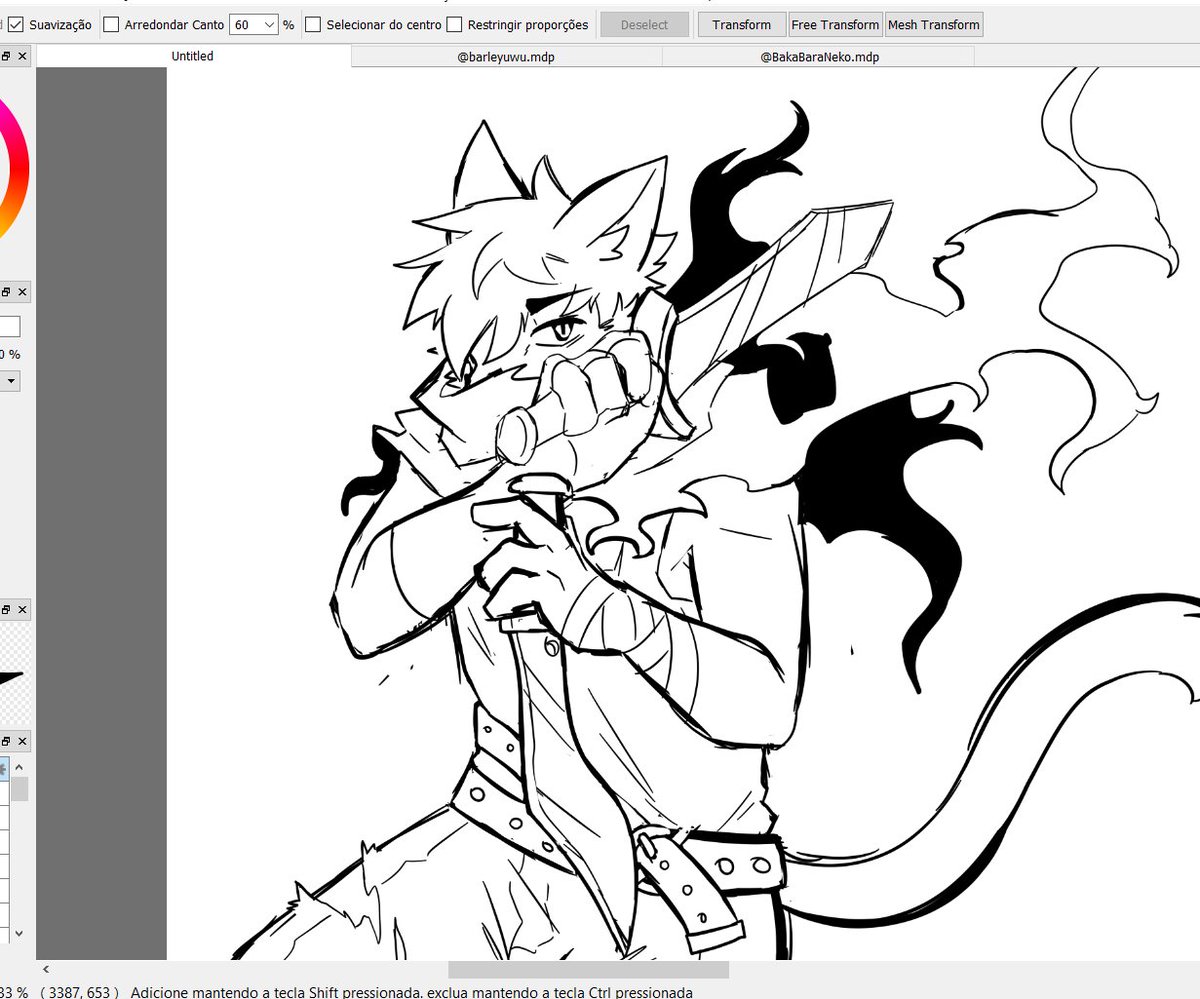Viewport: 1200px width, 999px height.
Task: Click the brush list scroll-up arrow
Action: click(x=19, y=766)
